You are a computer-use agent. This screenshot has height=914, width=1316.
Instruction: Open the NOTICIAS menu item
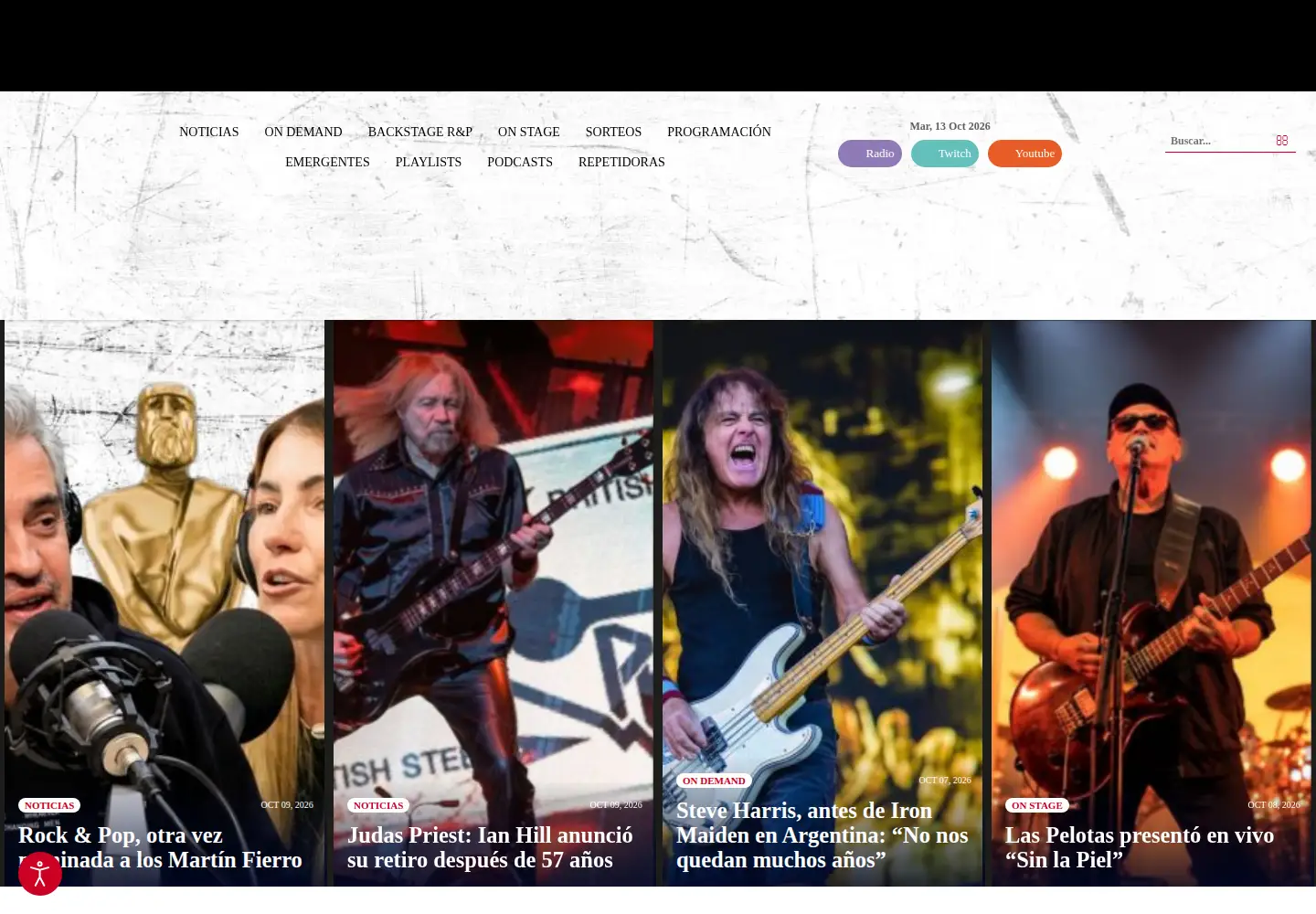209,132
